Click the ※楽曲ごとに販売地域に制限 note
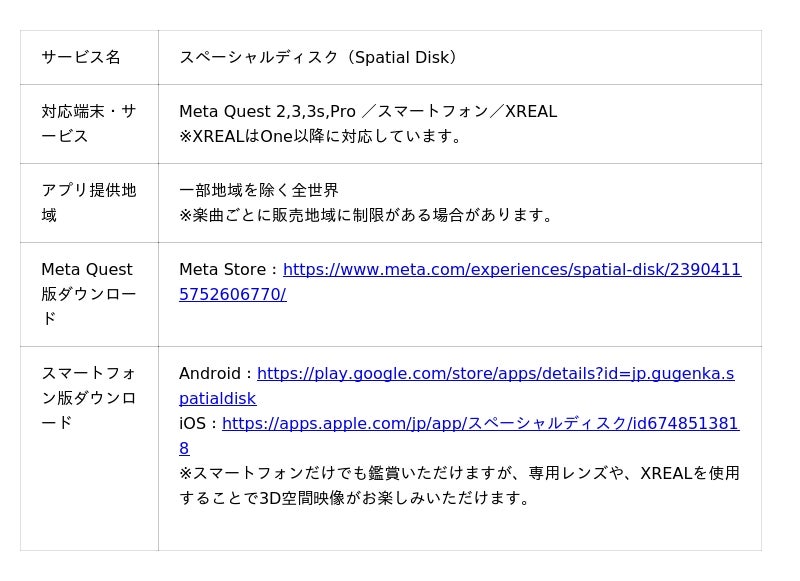Screen dimensions: 800x581 (366, 215)
